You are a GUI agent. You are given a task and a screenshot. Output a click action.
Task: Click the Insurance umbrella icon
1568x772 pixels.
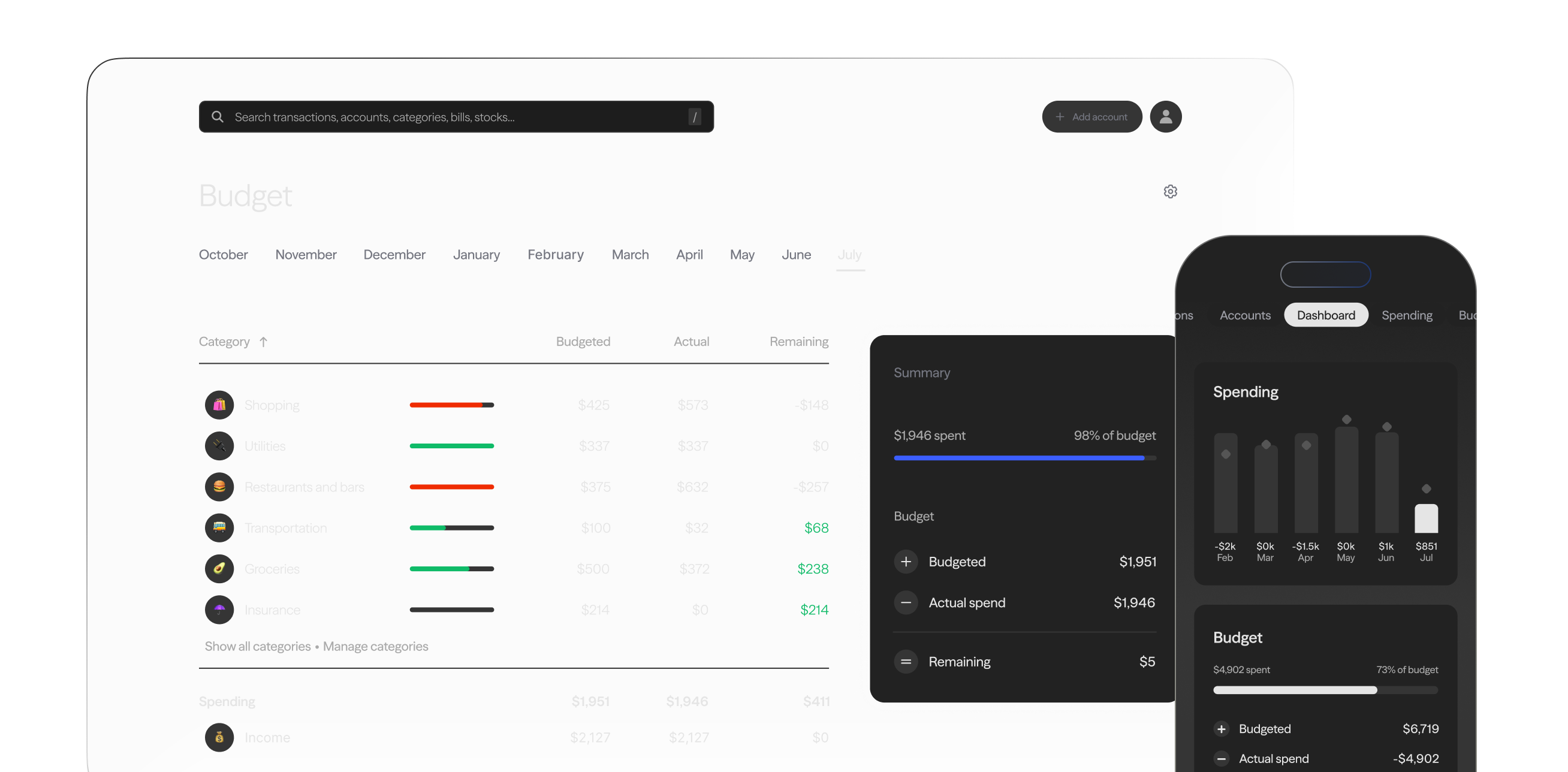tap(219, 610)
